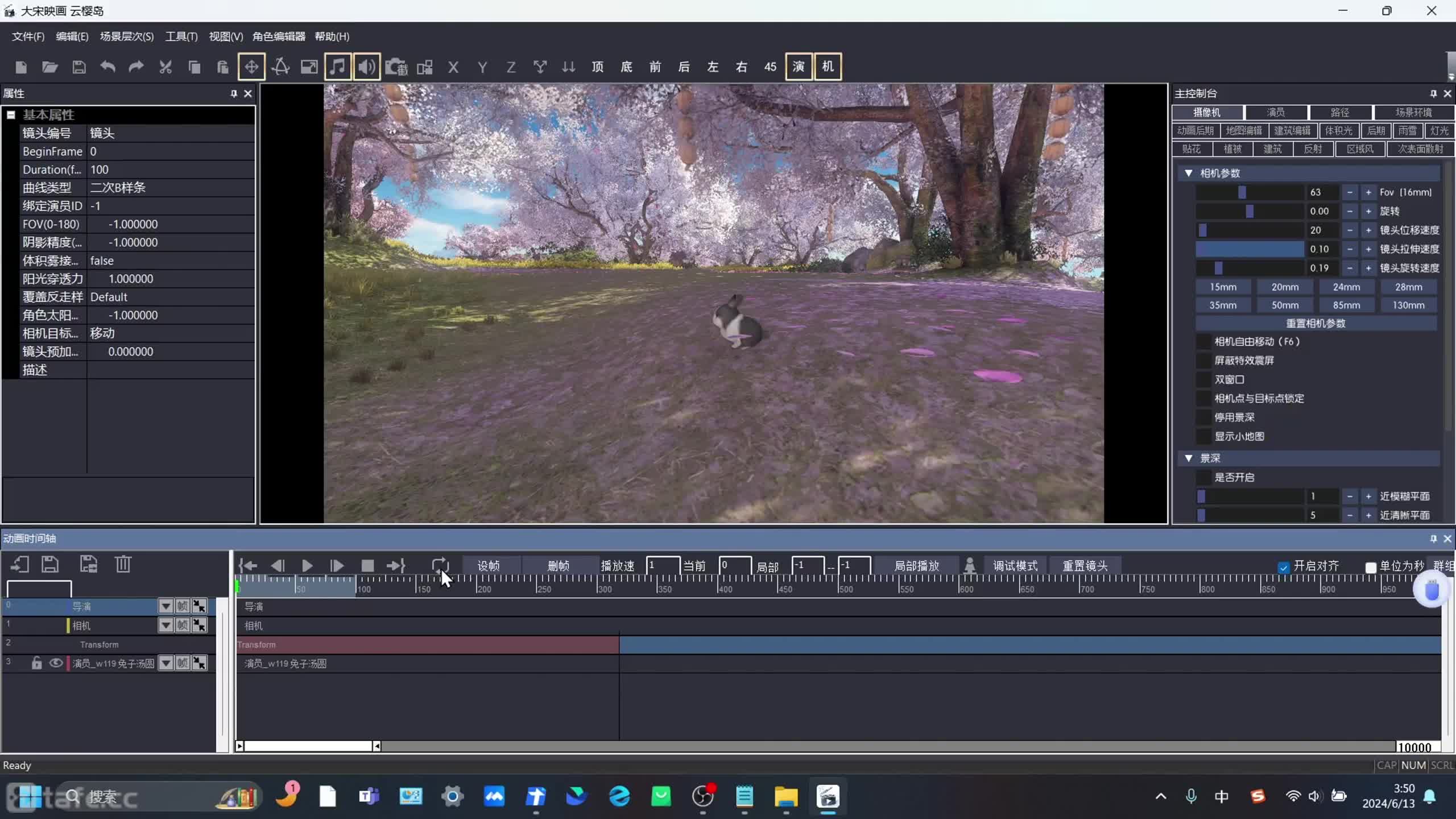Click the 镜头旋转速度 slider
This screenshot has width=1456, height=819.
click(x=1250, y=268)
